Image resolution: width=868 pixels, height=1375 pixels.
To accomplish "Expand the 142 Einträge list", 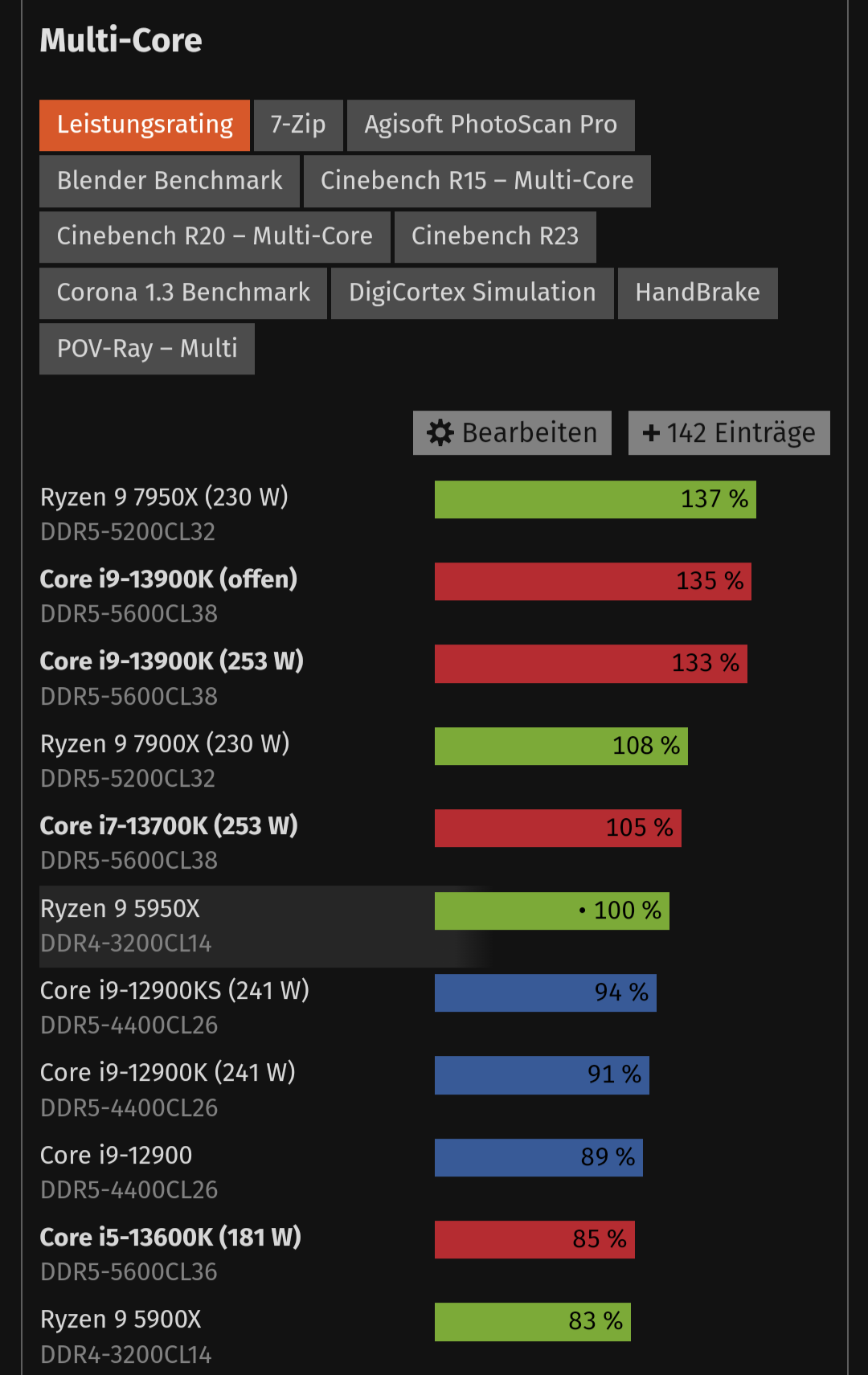I will coord(729,433).
